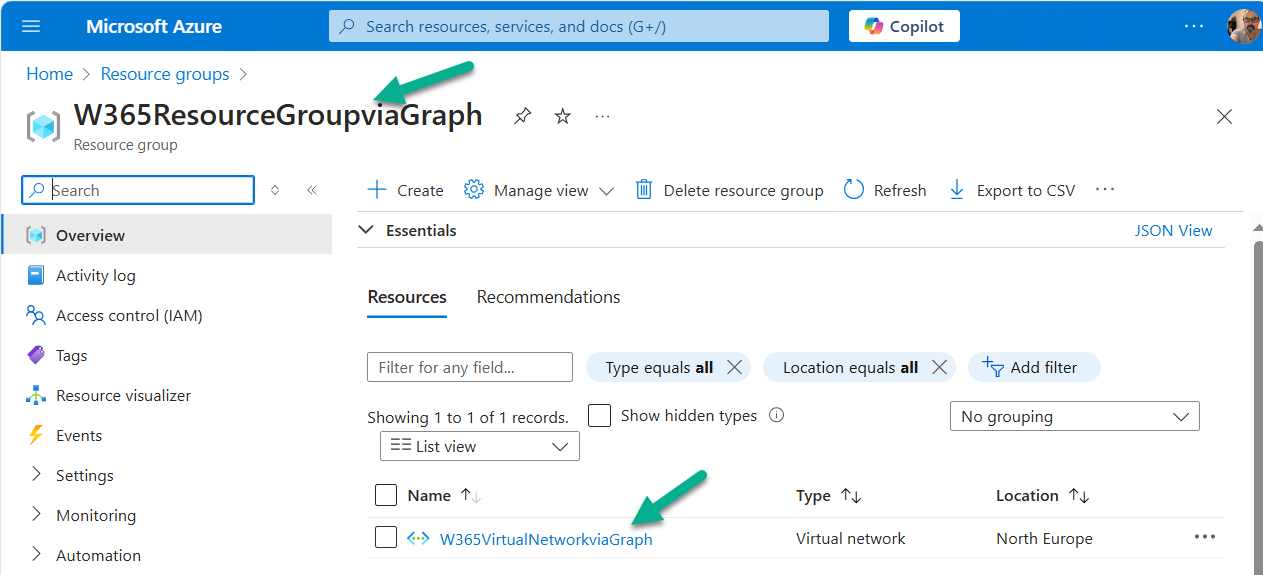
Task: Open more options next to title star
Action: point(602,116)
